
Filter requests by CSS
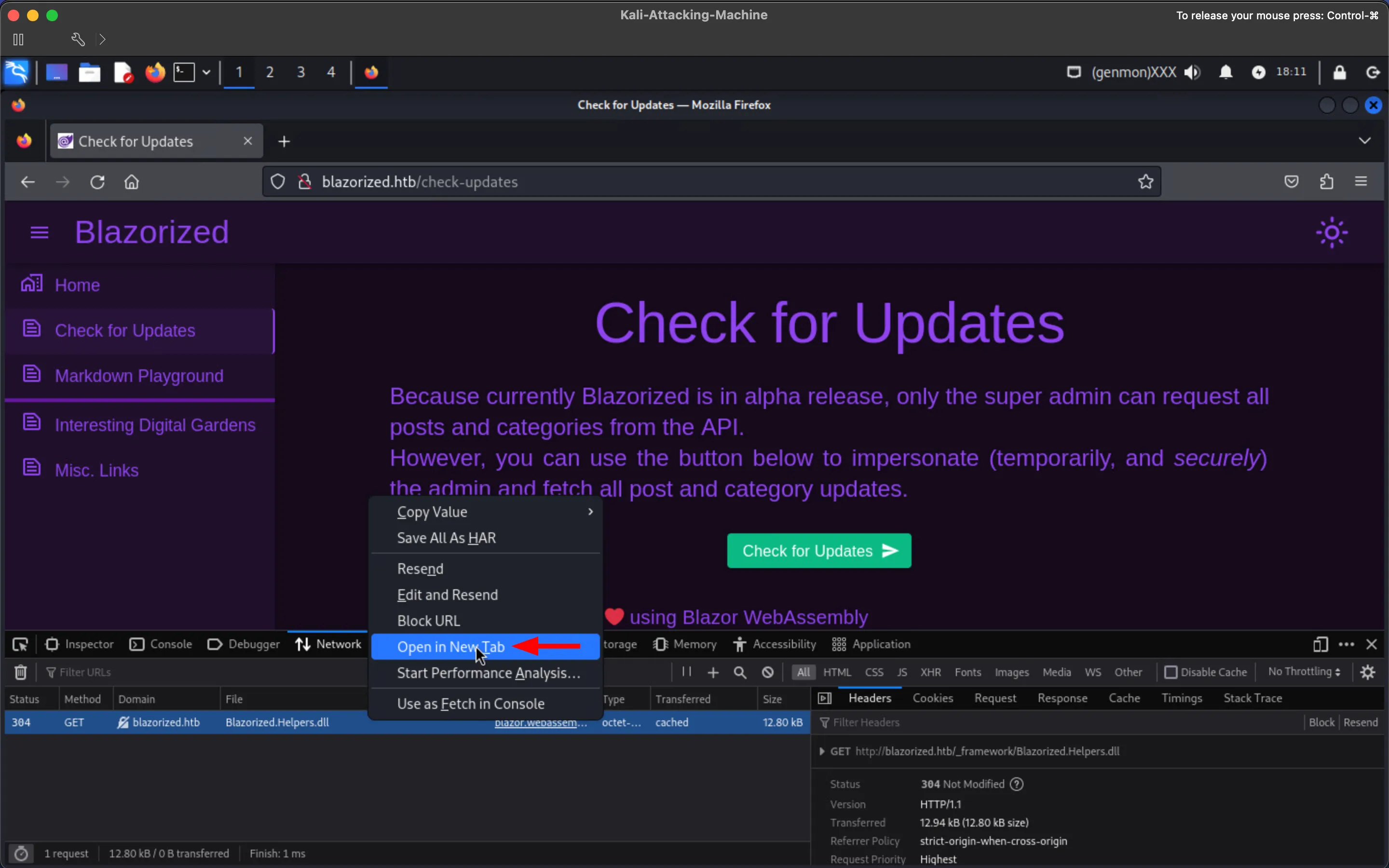tap(874, 672)
